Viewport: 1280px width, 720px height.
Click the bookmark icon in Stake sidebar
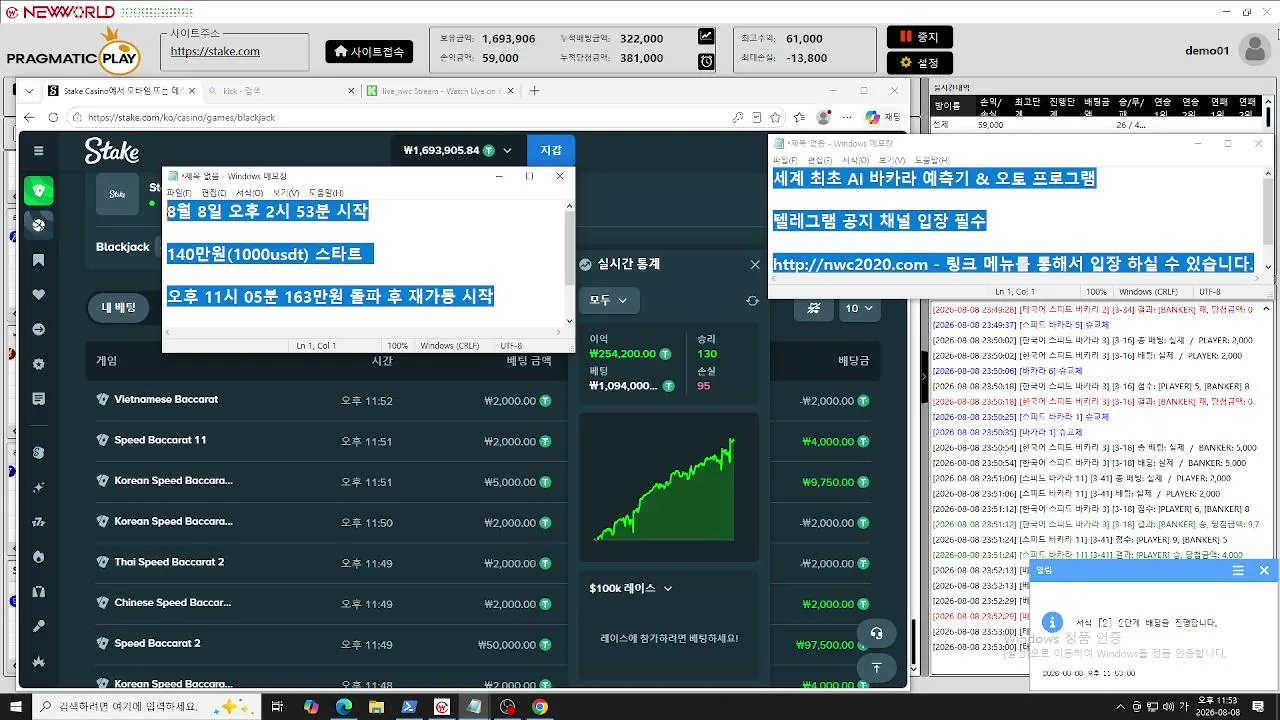tap(39, 260)
